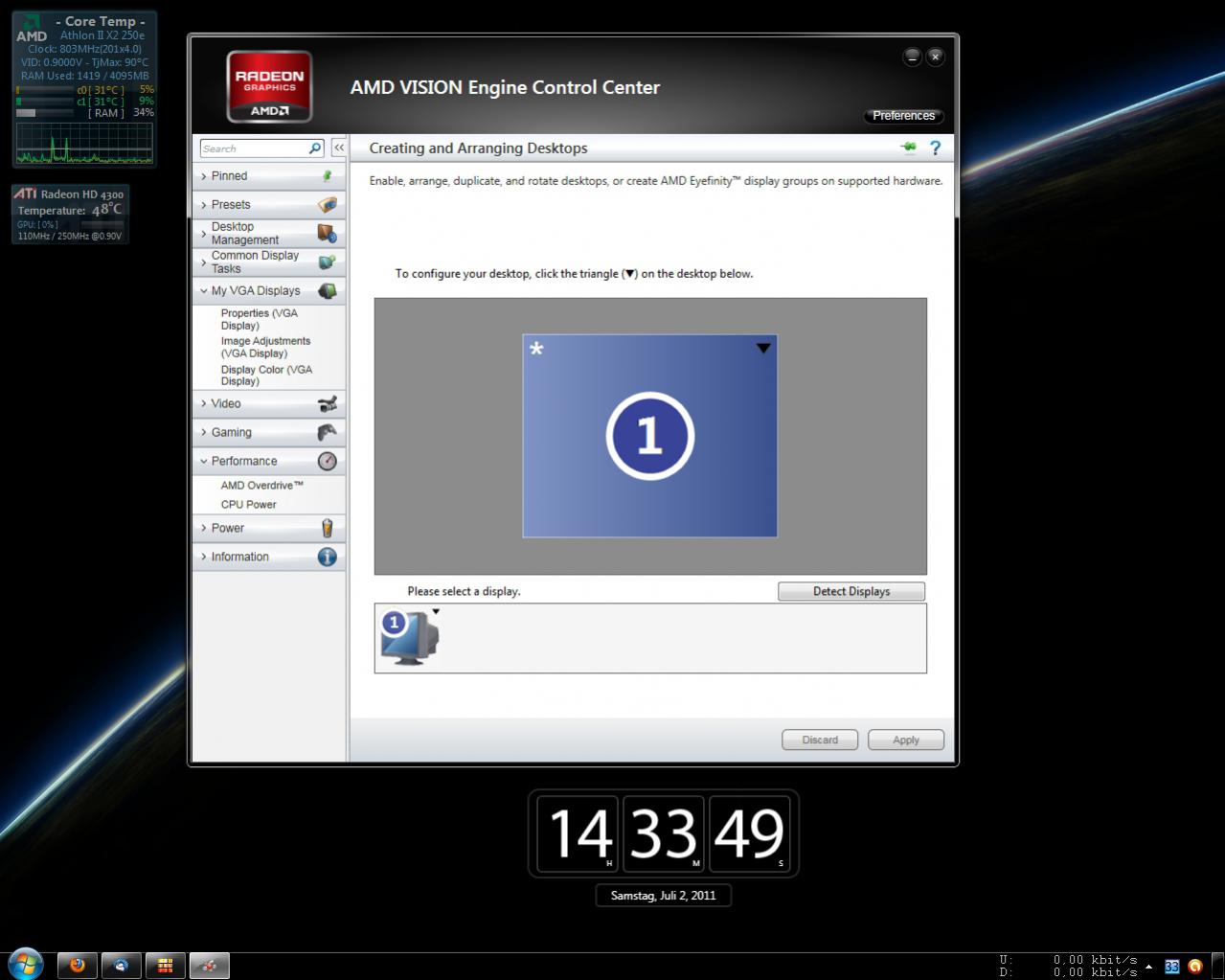The height and width of the screenshot is (980, 1225).
Task: Click the Control Center taskbar button
Action: point(210,966)
